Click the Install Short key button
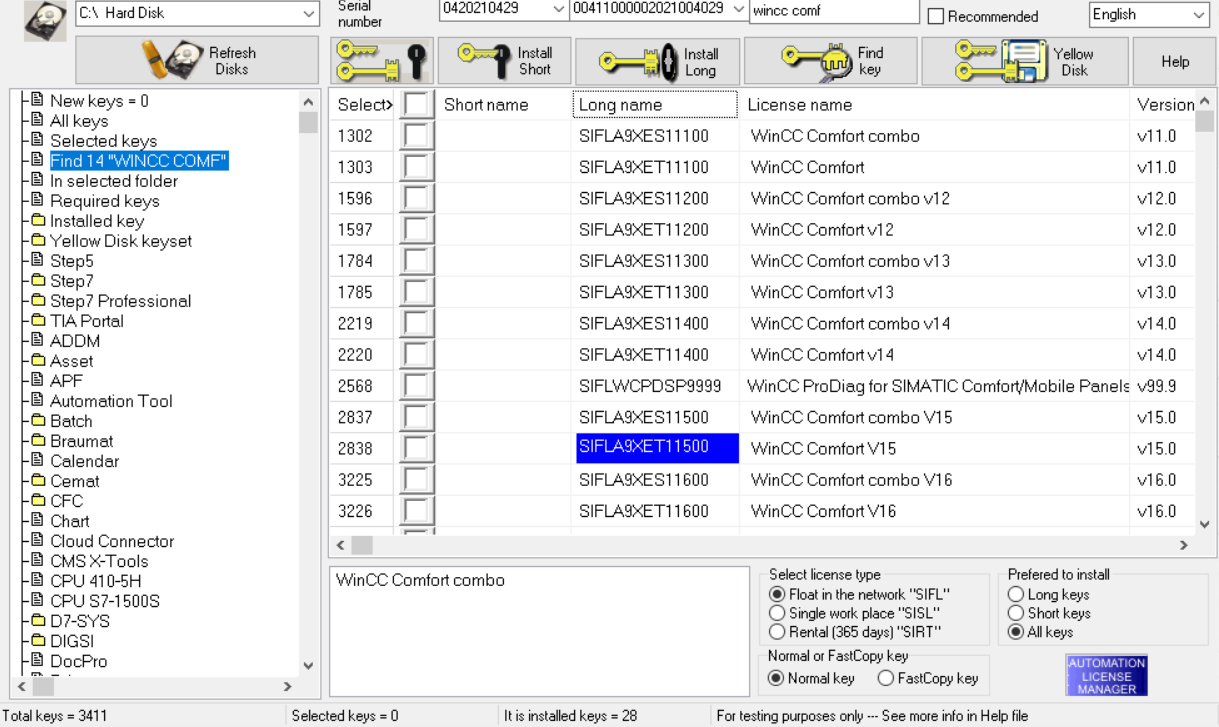 click(505, 61)
